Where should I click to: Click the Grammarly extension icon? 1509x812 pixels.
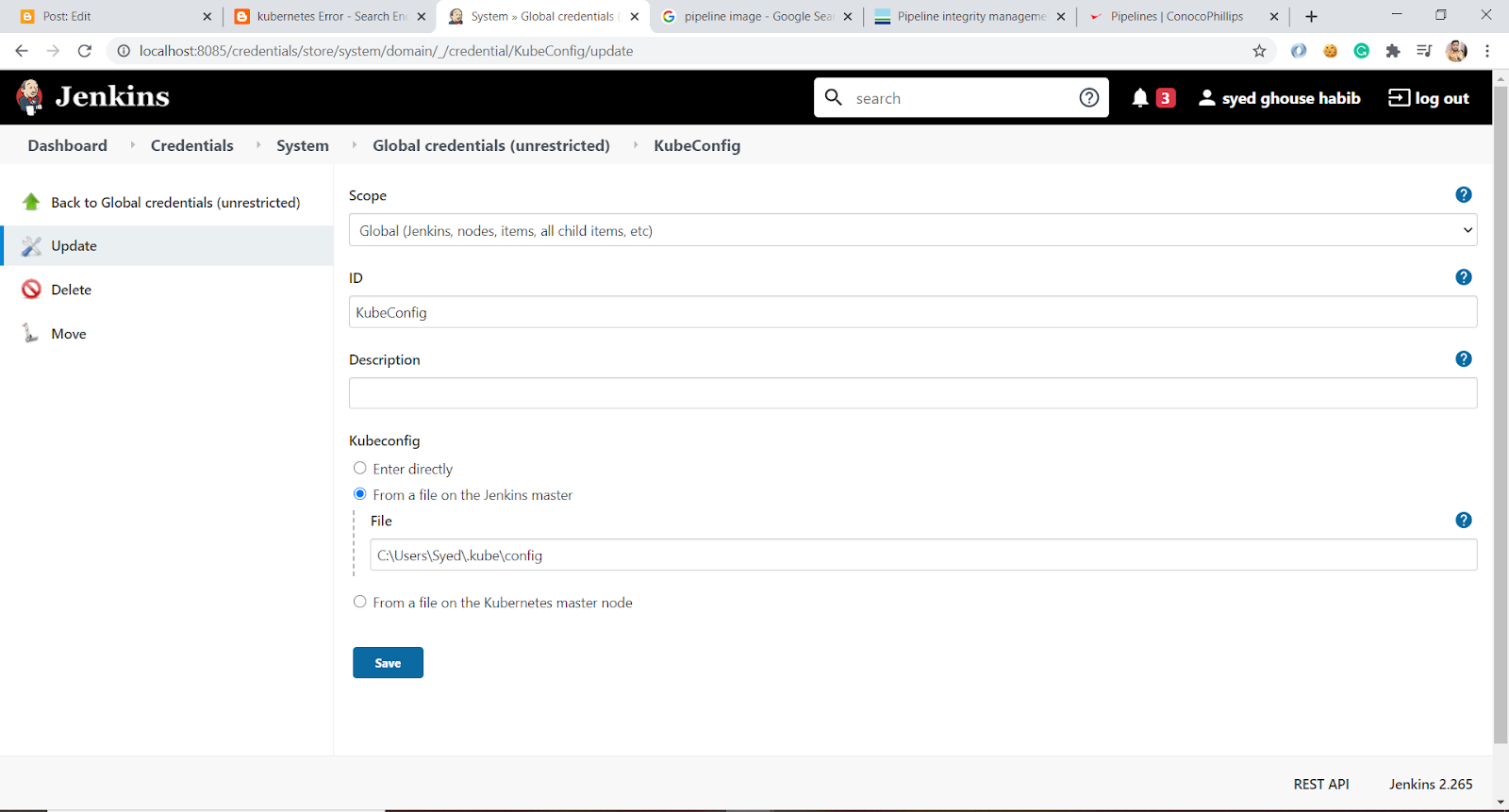[x=1362, y=51]
